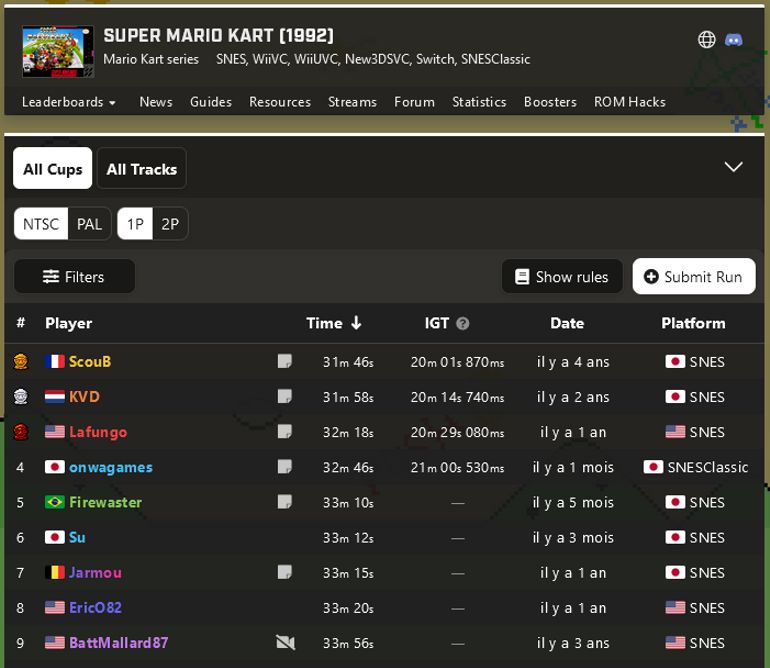Open Jarmou's player profile

[95, 572]
